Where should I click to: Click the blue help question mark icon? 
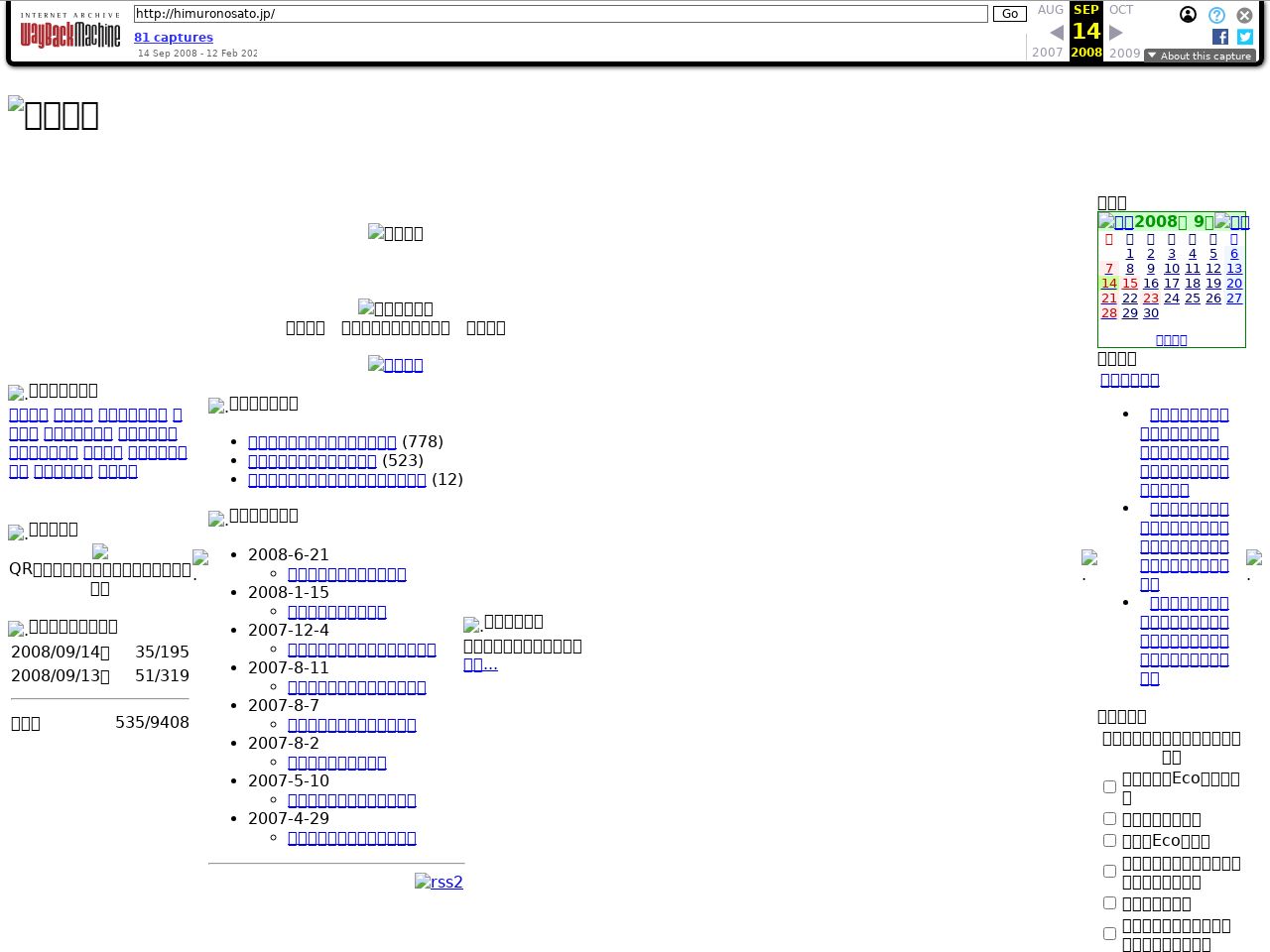click(1216, 15)
